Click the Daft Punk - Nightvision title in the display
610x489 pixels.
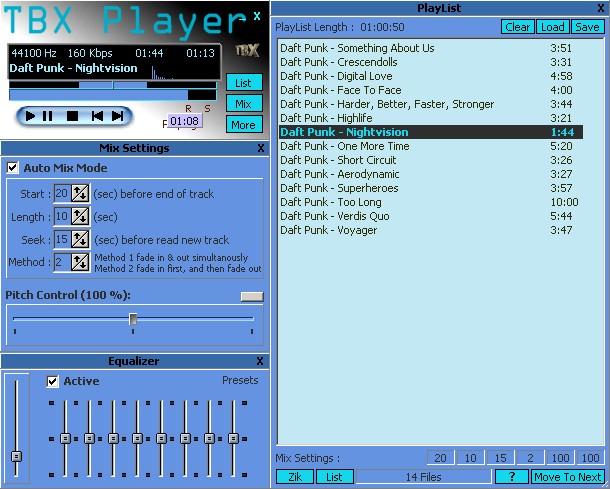[x=74, y=68]
